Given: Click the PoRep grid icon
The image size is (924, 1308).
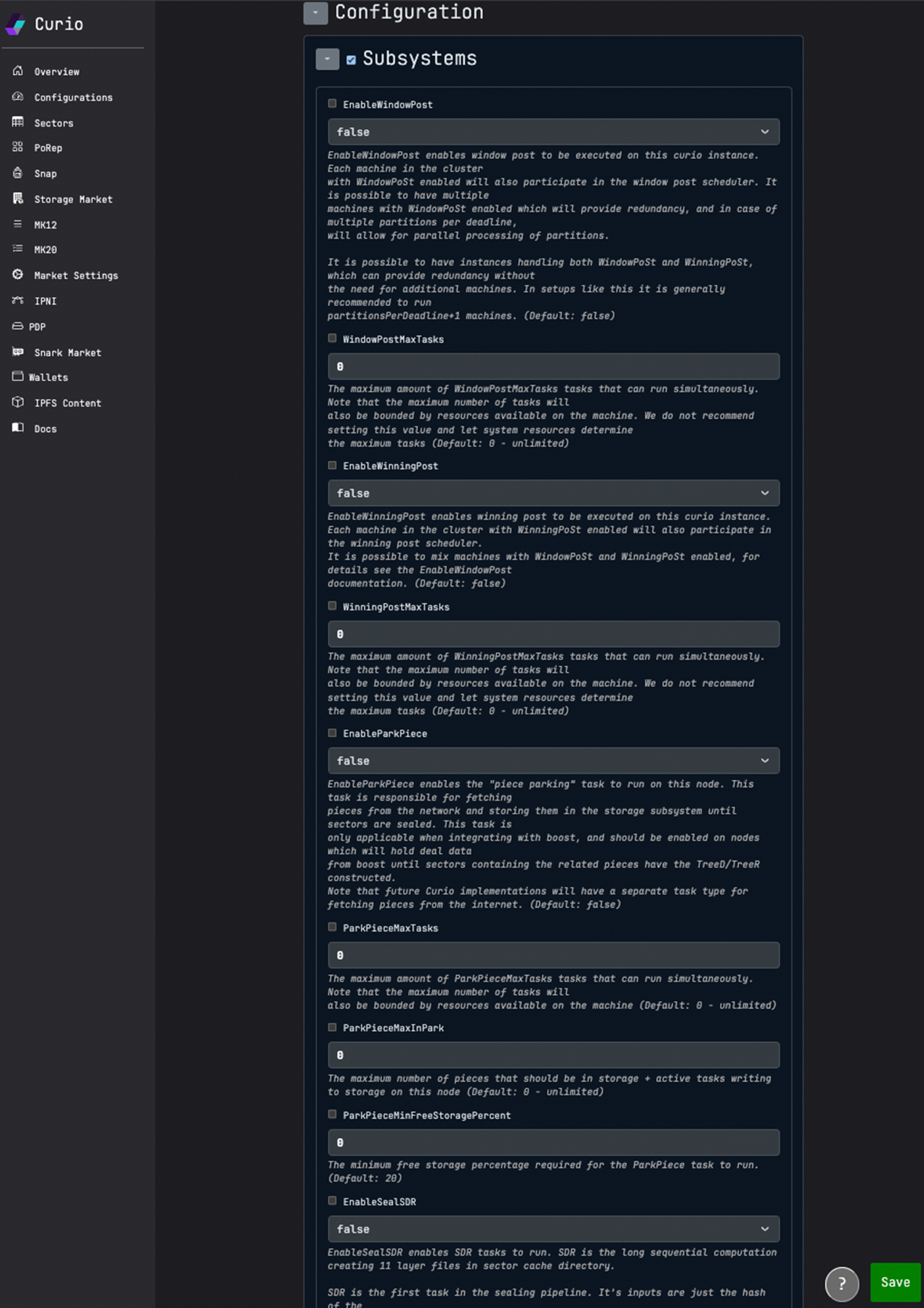Looking at the screenshot, I should (18, 147).
